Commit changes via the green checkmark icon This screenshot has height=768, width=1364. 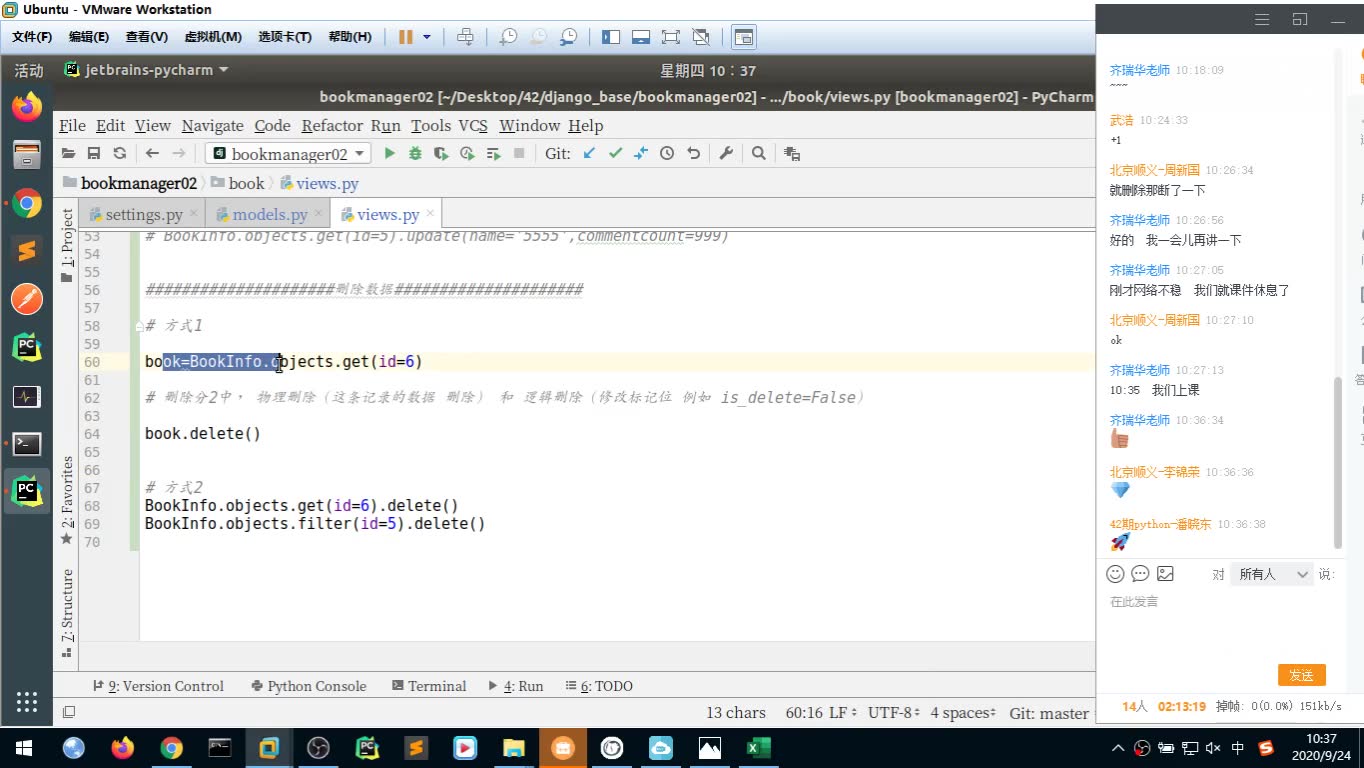pos(613,153)
